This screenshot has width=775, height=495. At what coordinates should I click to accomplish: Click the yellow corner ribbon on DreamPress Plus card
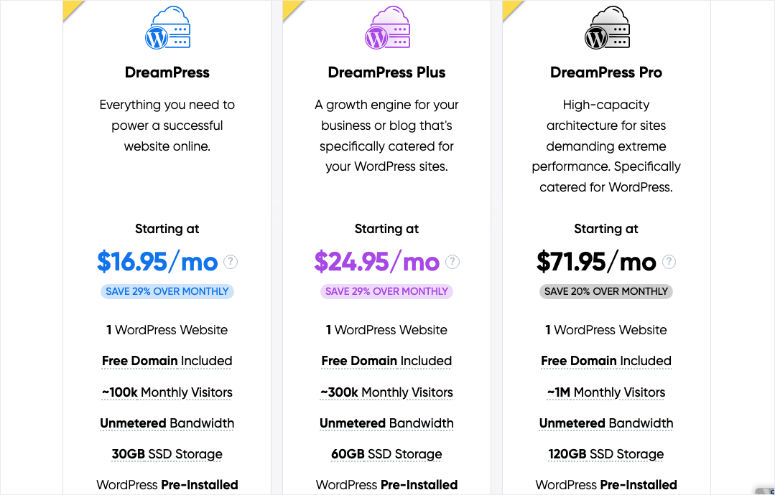(291, 9)
